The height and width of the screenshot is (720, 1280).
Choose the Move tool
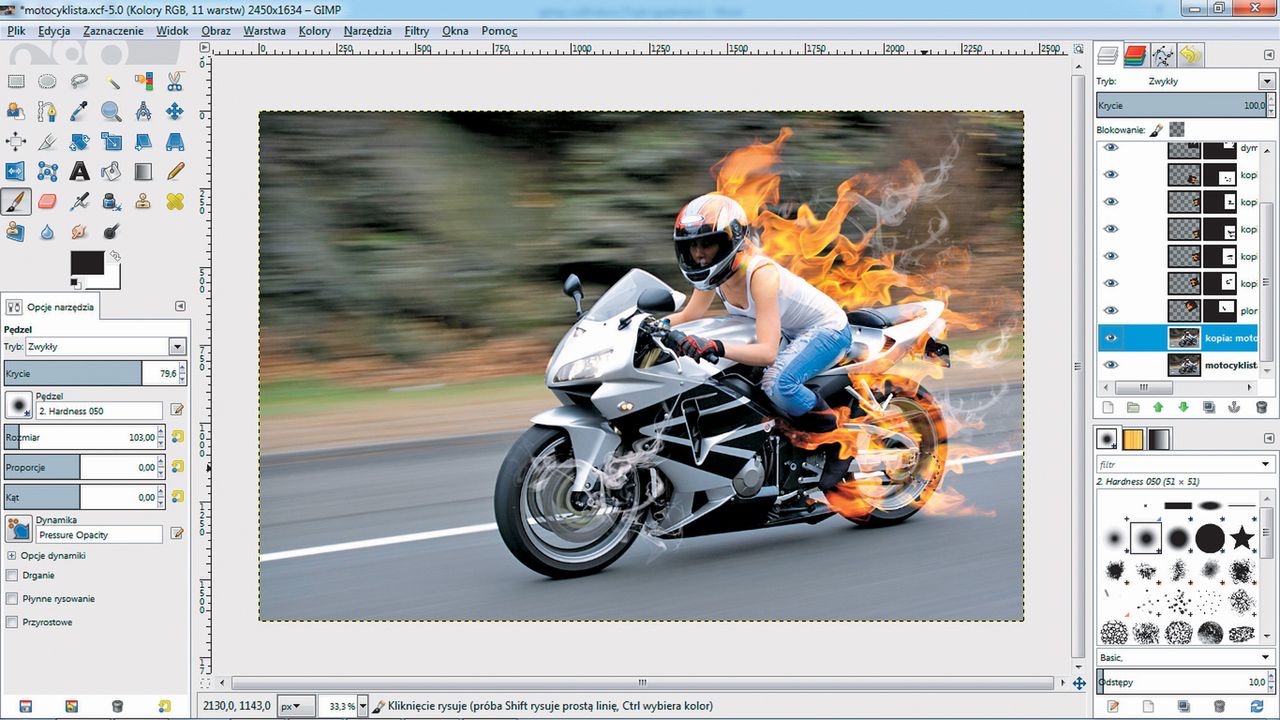pos(175,111)
